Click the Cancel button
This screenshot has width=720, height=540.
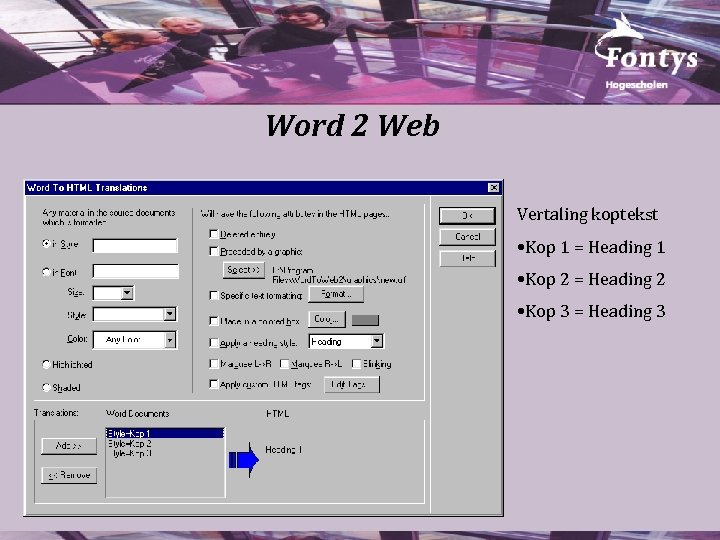[x=467, y=237]
